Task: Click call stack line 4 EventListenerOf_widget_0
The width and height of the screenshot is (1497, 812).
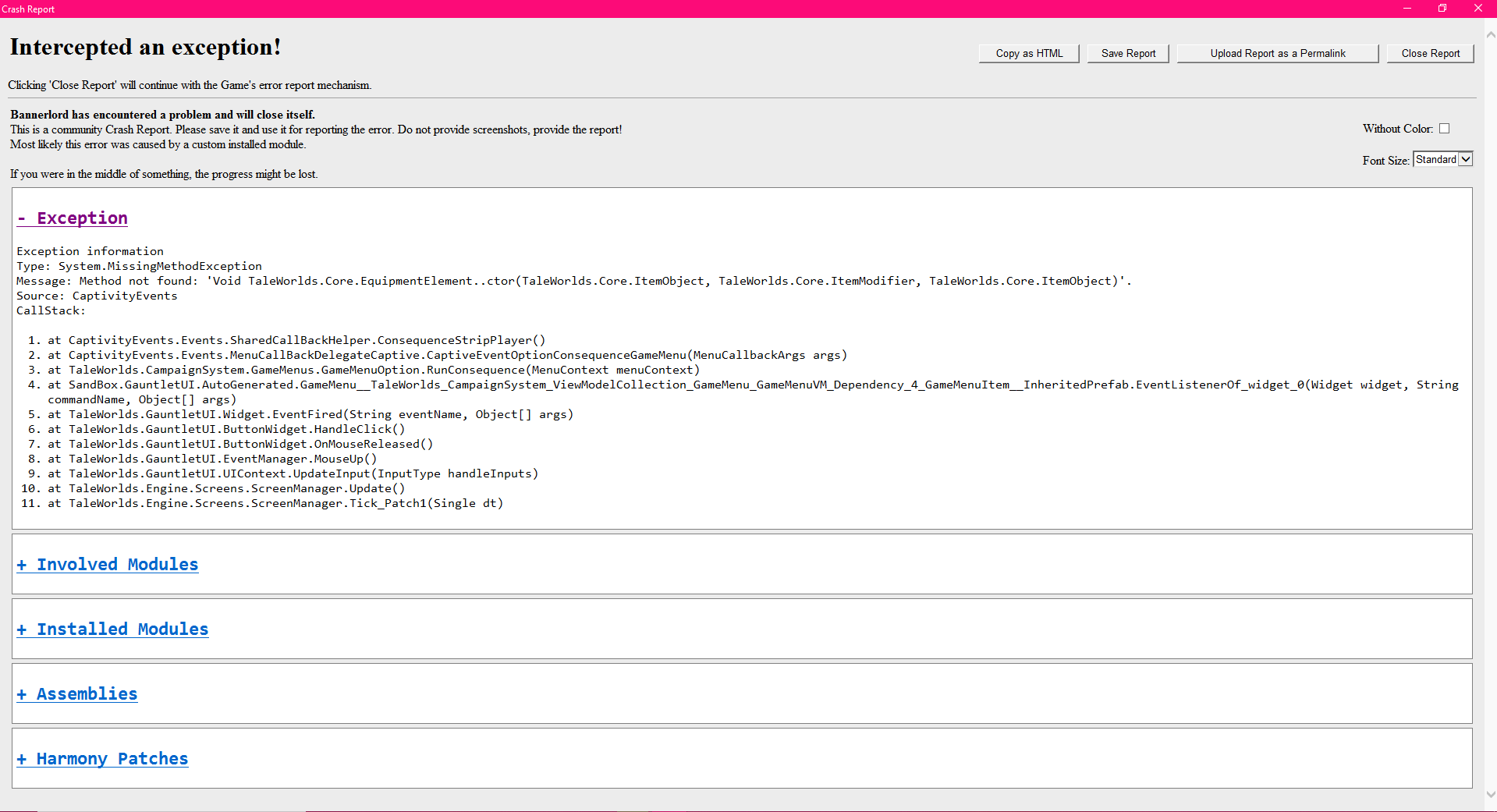Action: coord(753,392)
